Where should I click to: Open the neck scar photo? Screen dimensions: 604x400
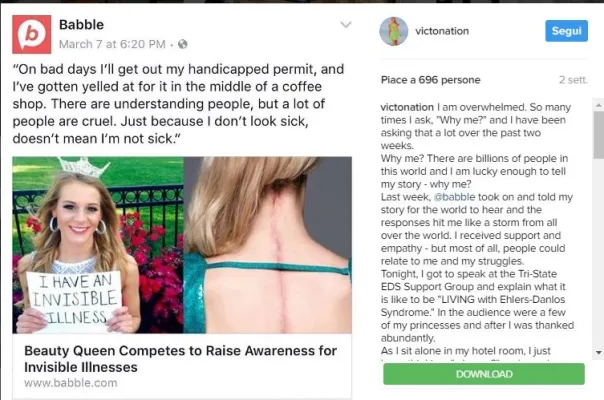click(x=268, y=245)
